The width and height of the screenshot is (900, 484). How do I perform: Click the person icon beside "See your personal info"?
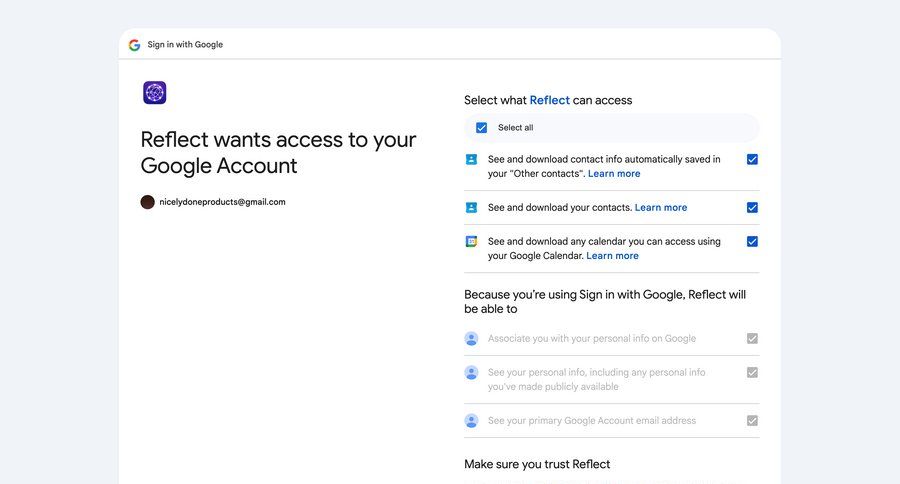(x=471, y=373)
